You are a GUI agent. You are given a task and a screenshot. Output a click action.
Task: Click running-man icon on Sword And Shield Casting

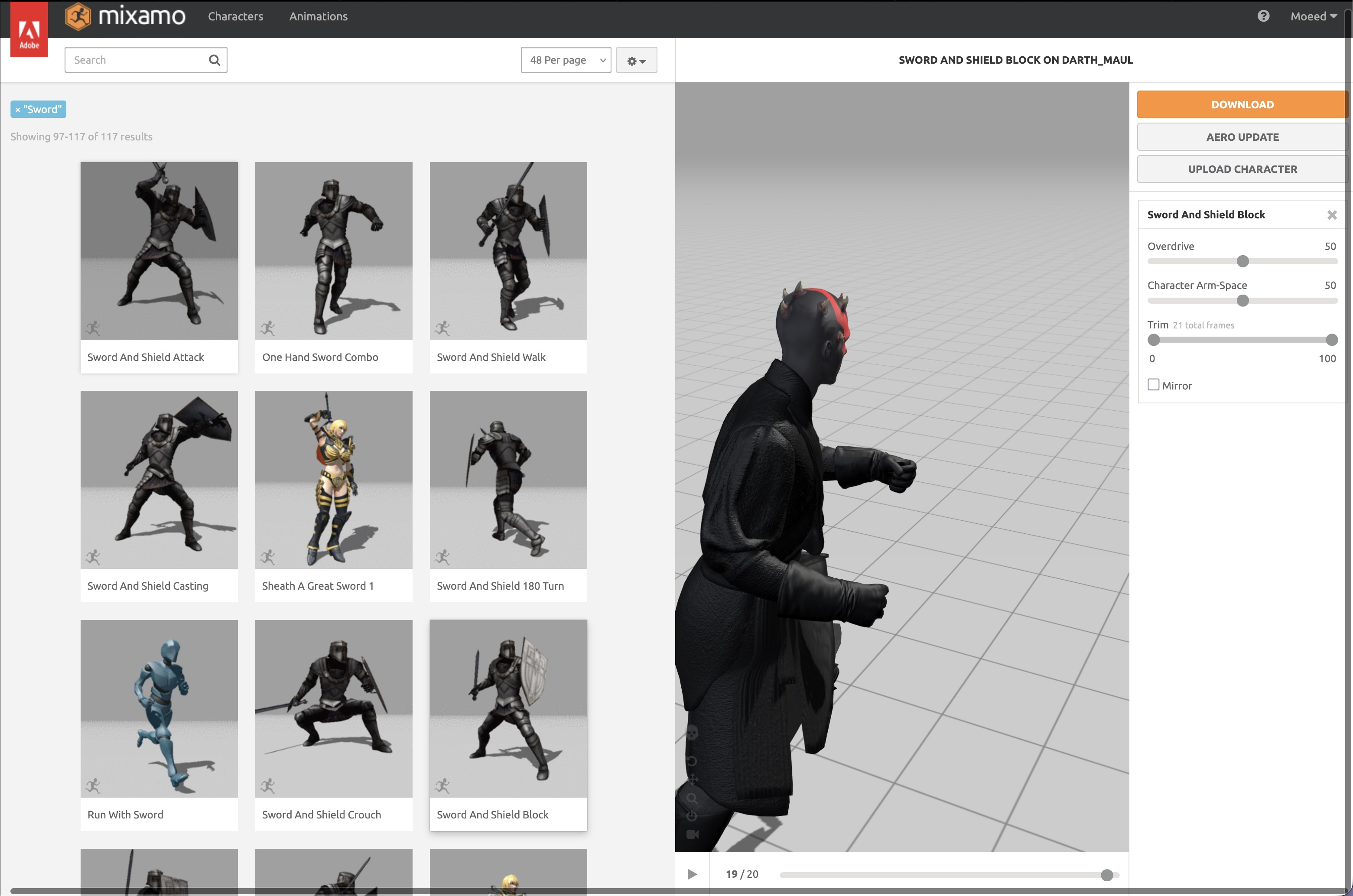point(93,557)
